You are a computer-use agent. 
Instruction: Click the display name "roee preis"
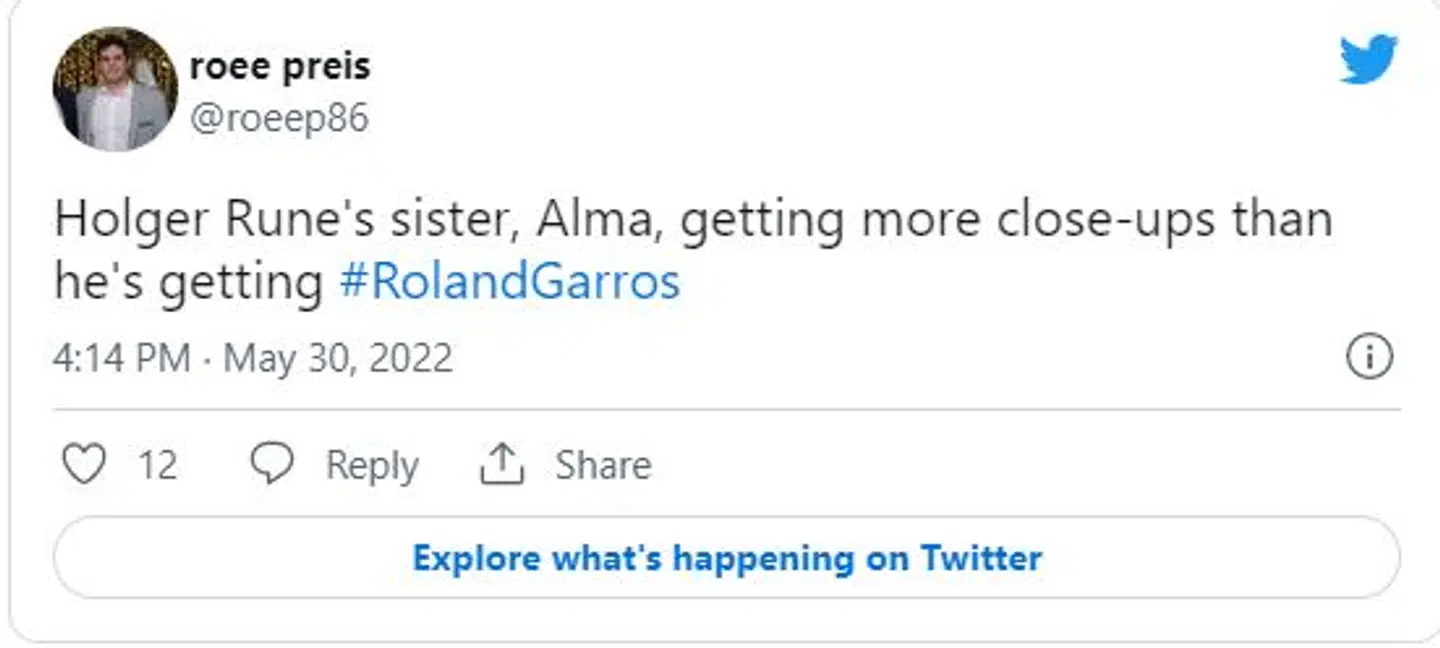(x=280, y=67)
